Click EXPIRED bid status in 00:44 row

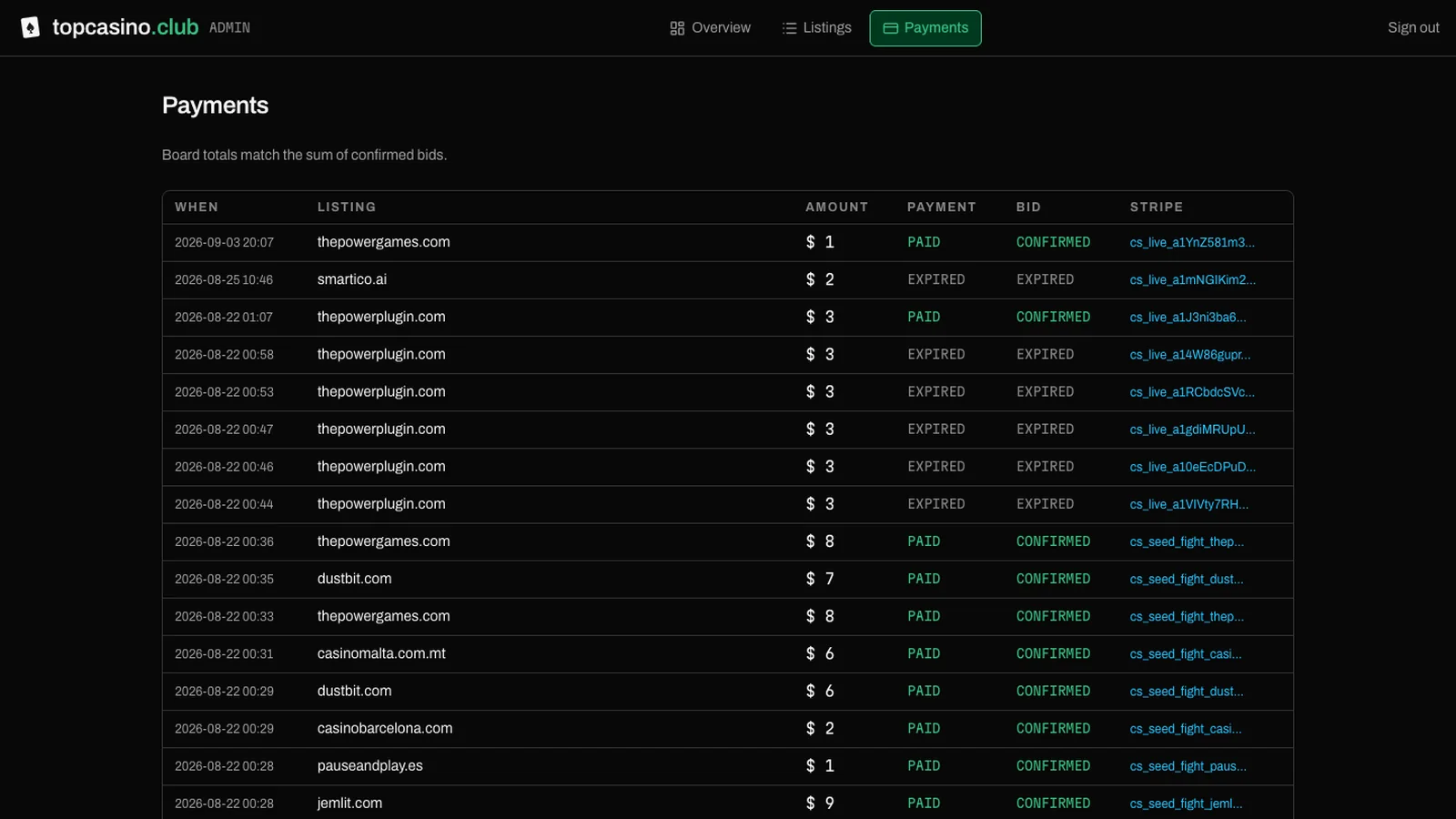[1045, 503]
